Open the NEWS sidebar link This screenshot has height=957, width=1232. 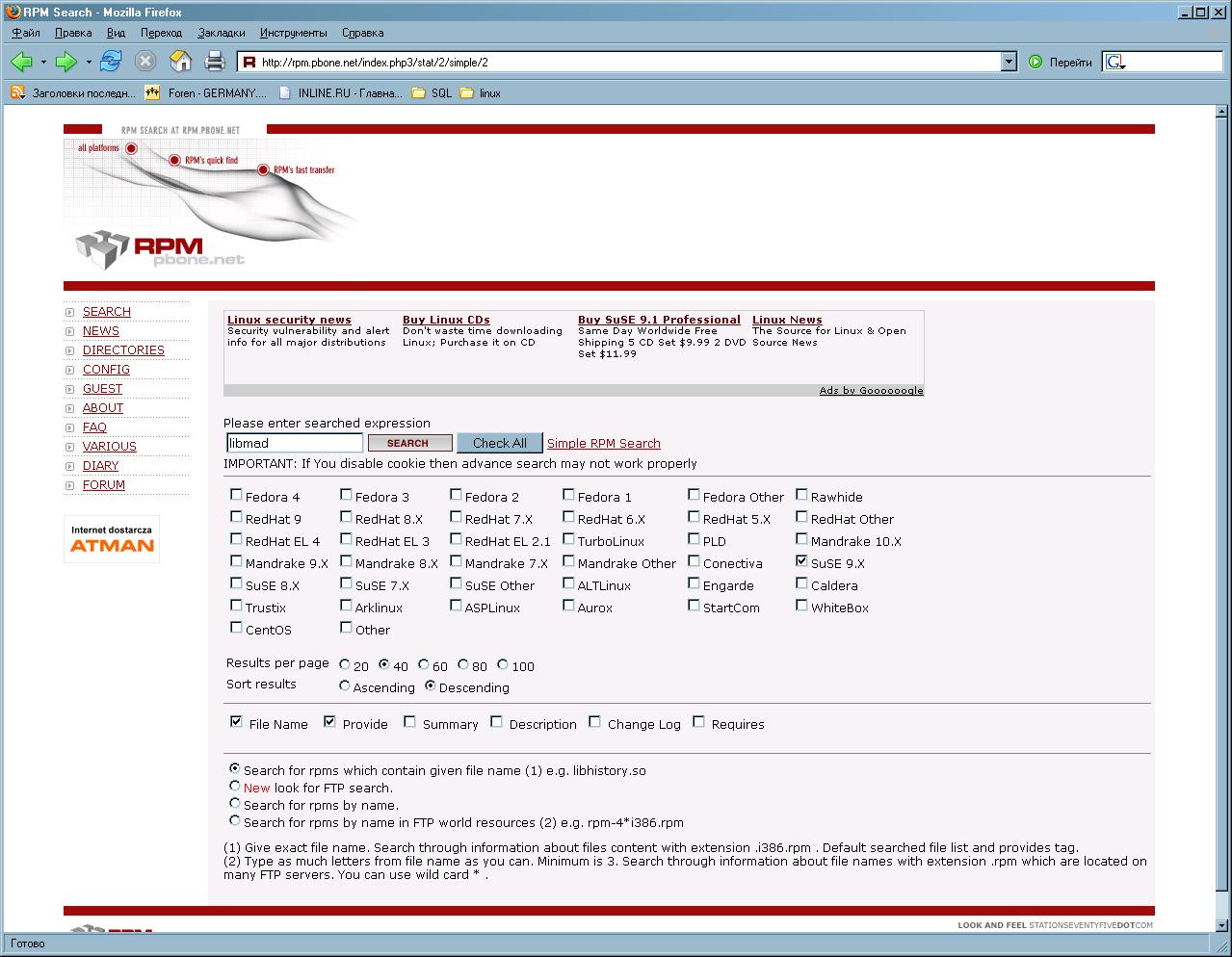pos(101,331)
